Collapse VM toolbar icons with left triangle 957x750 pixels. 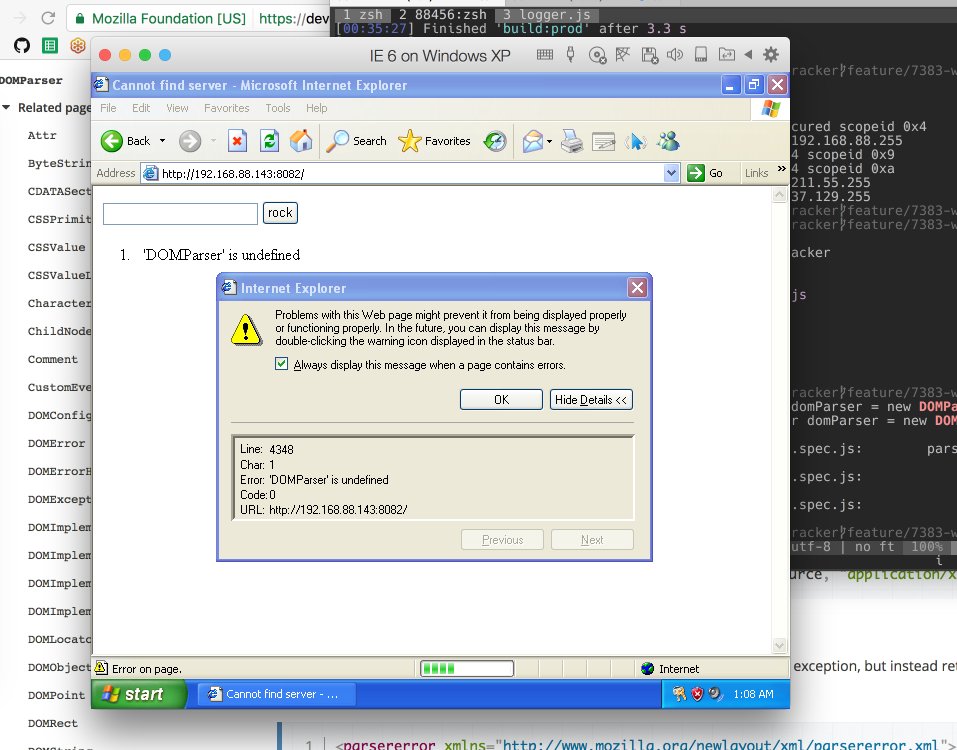[x=748, y=54]
